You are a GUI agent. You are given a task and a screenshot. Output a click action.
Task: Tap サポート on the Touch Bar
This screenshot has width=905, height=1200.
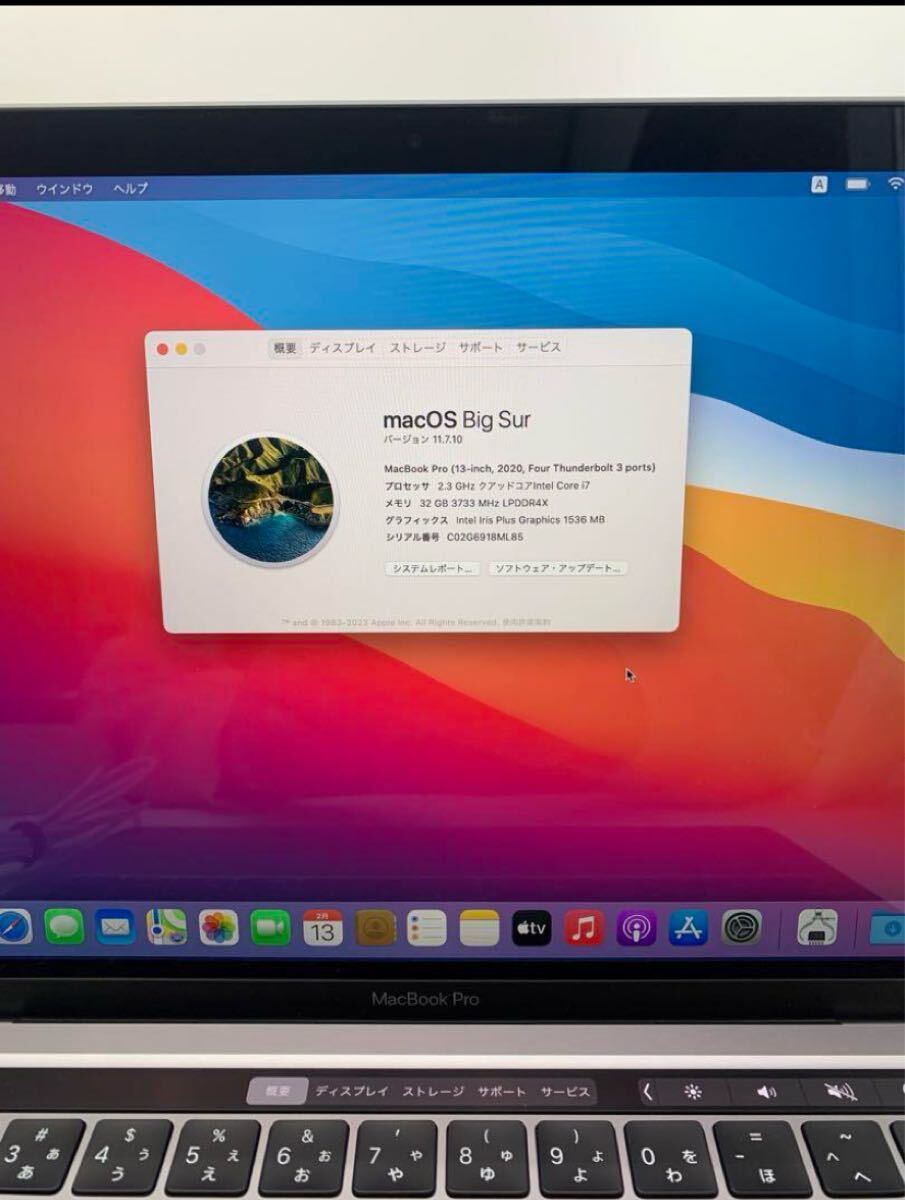502,1092
